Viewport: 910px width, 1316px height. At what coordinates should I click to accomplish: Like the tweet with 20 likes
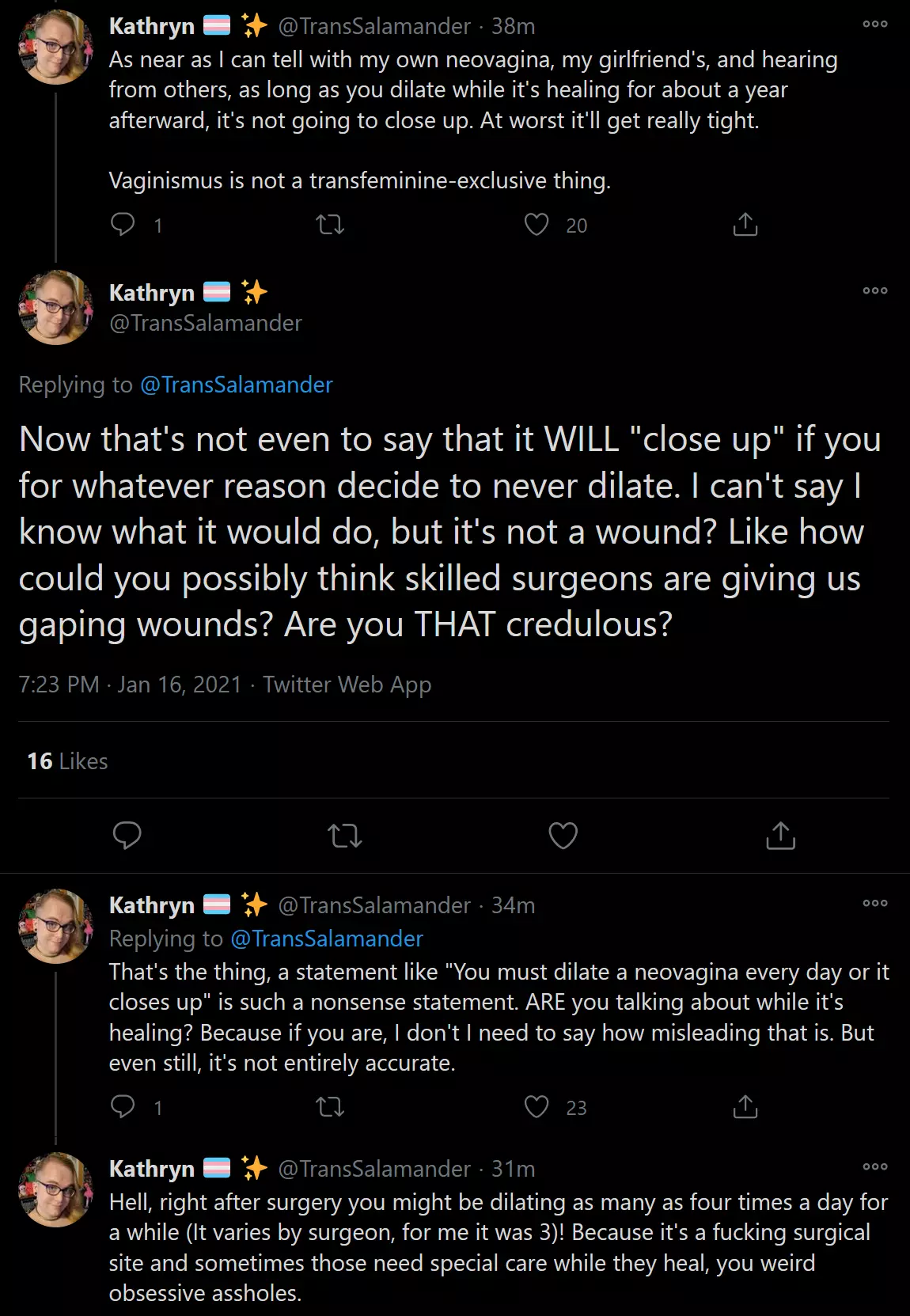537,225
